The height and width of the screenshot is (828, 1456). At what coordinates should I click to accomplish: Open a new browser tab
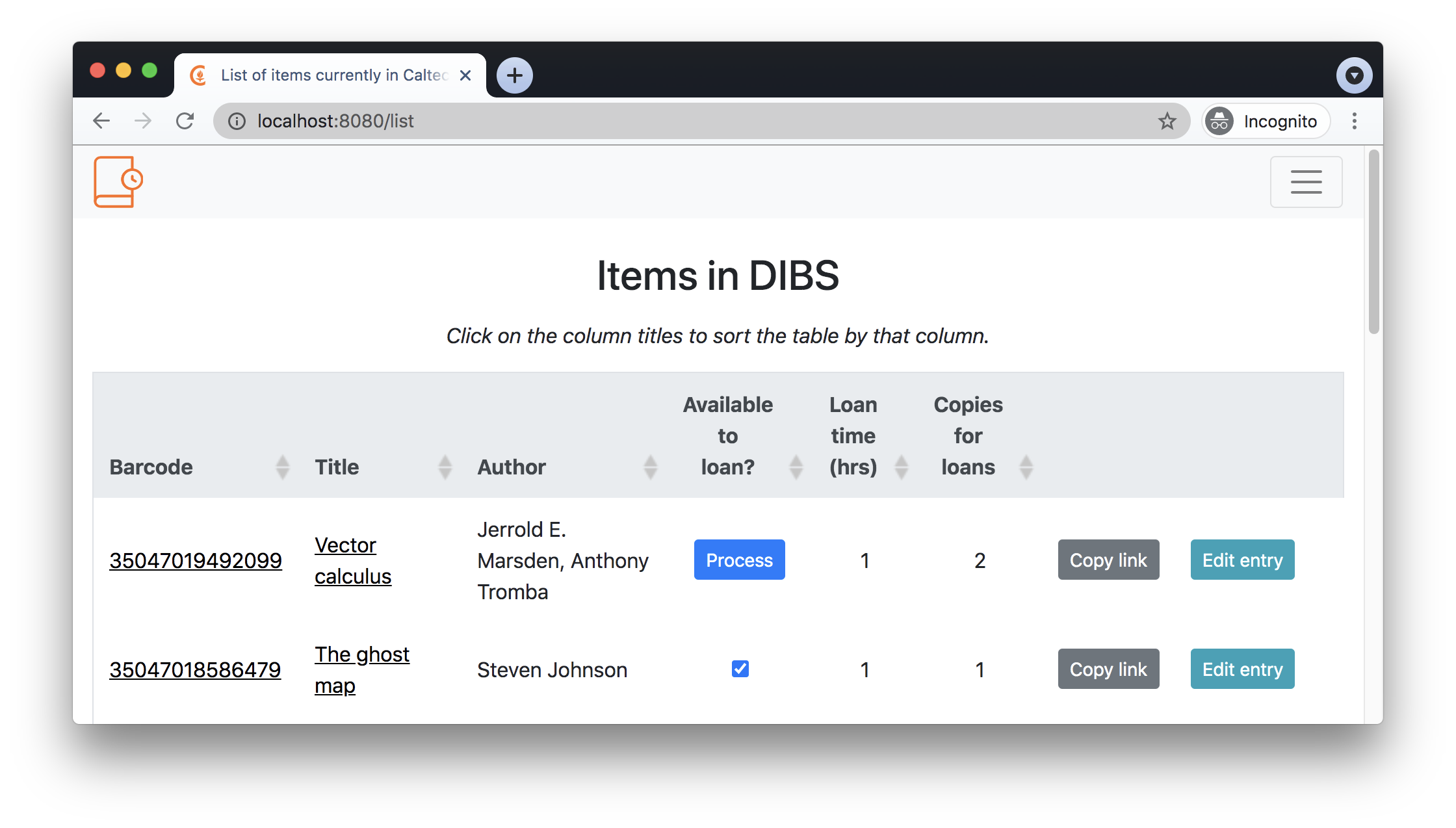[x=515, y=75]
